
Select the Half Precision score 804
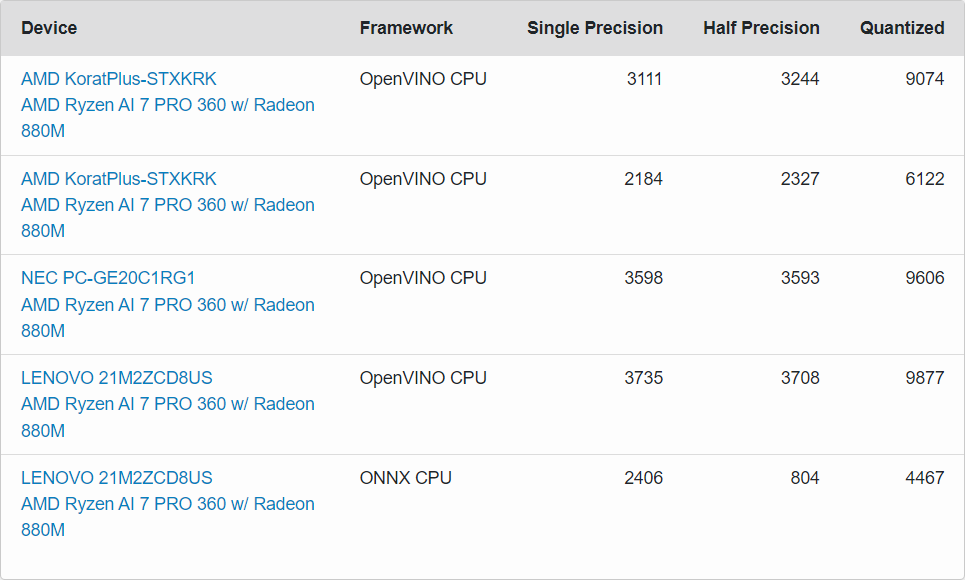pos(805,478)
